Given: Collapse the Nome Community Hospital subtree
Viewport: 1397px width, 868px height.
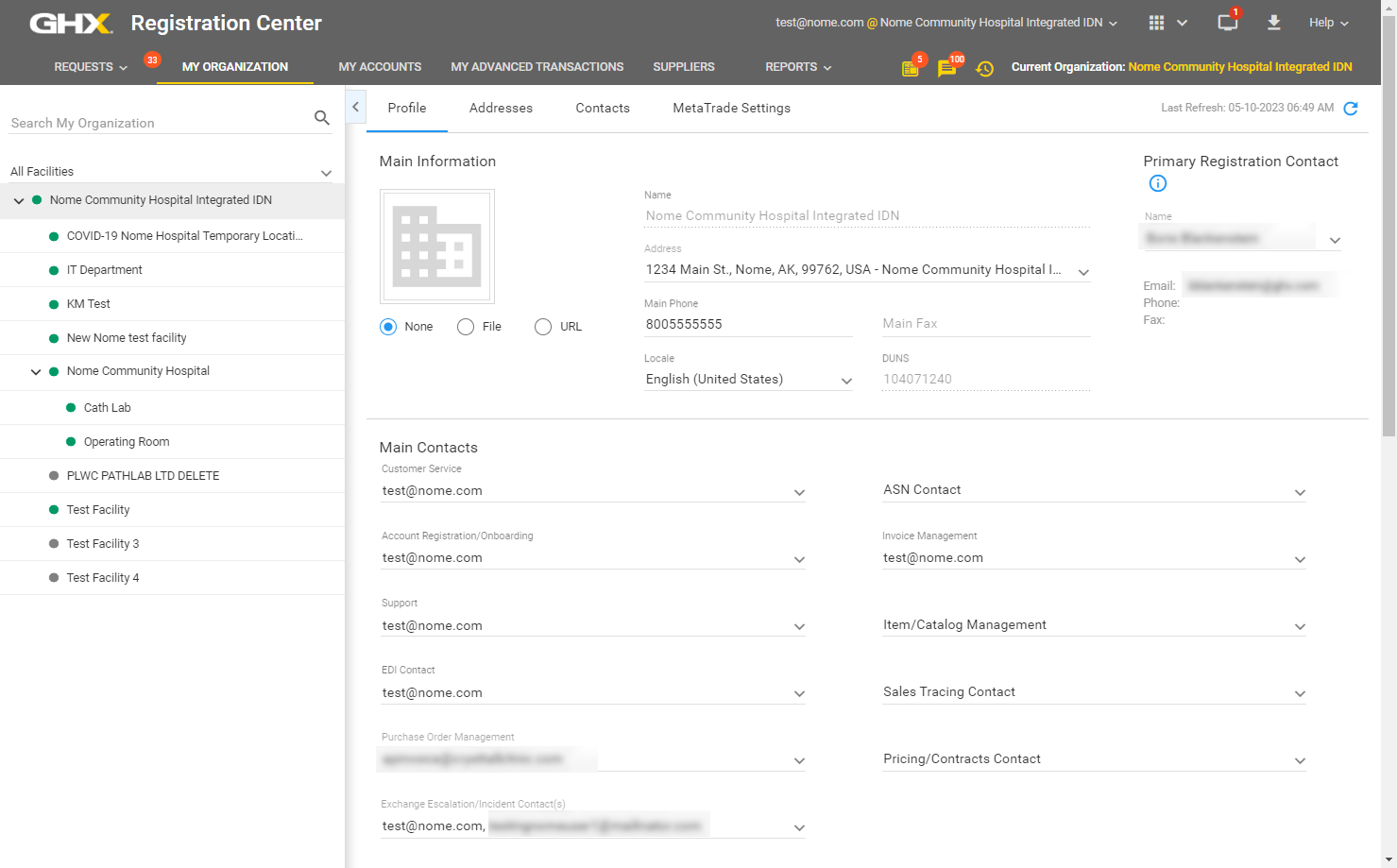Looking at the screenshot, I should coord(36,372).
